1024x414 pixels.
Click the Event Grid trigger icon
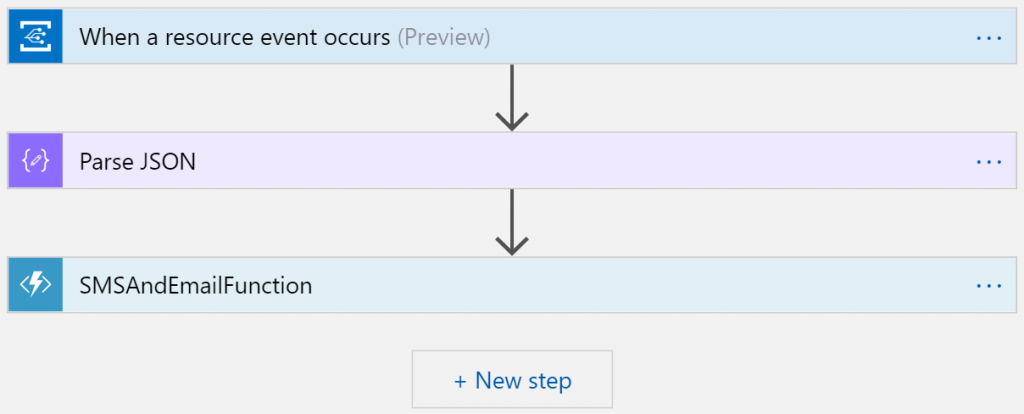click(x=35, y=37)
